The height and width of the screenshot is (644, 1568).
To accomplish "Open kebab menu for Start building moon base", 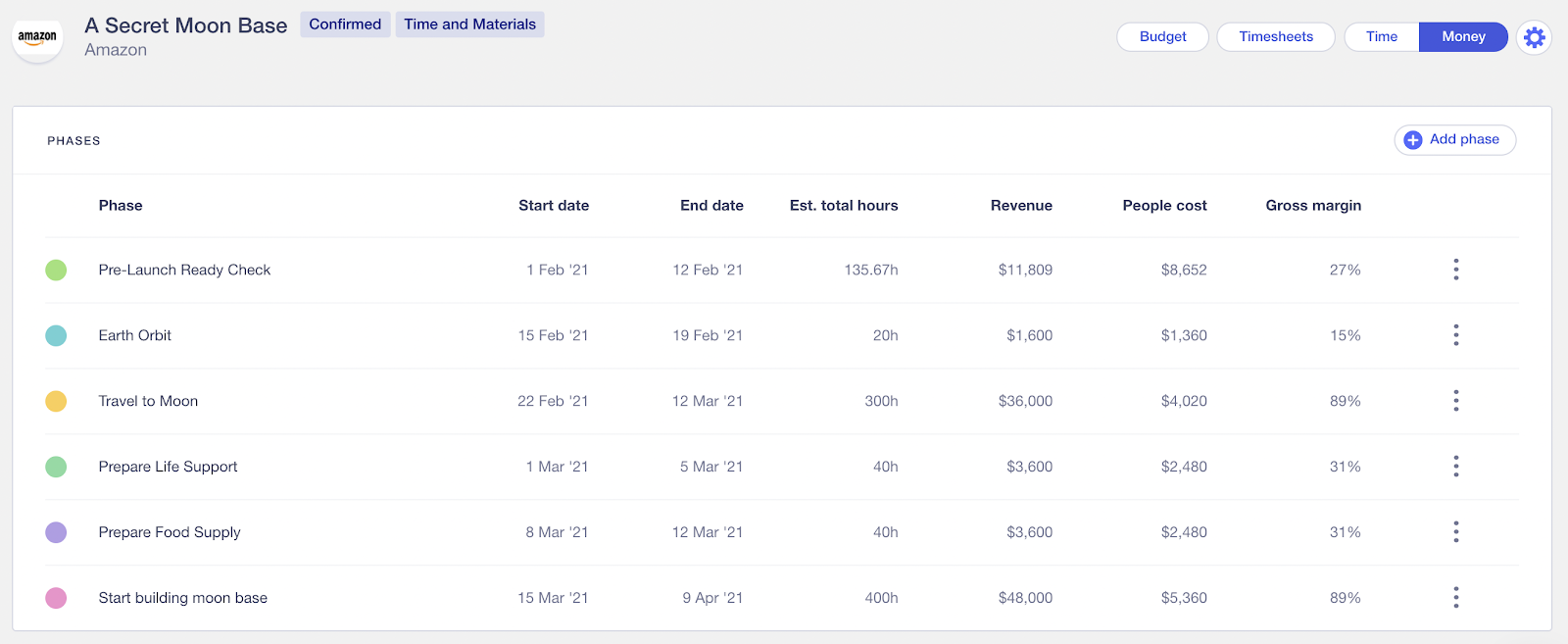I will click(1456, 598).
